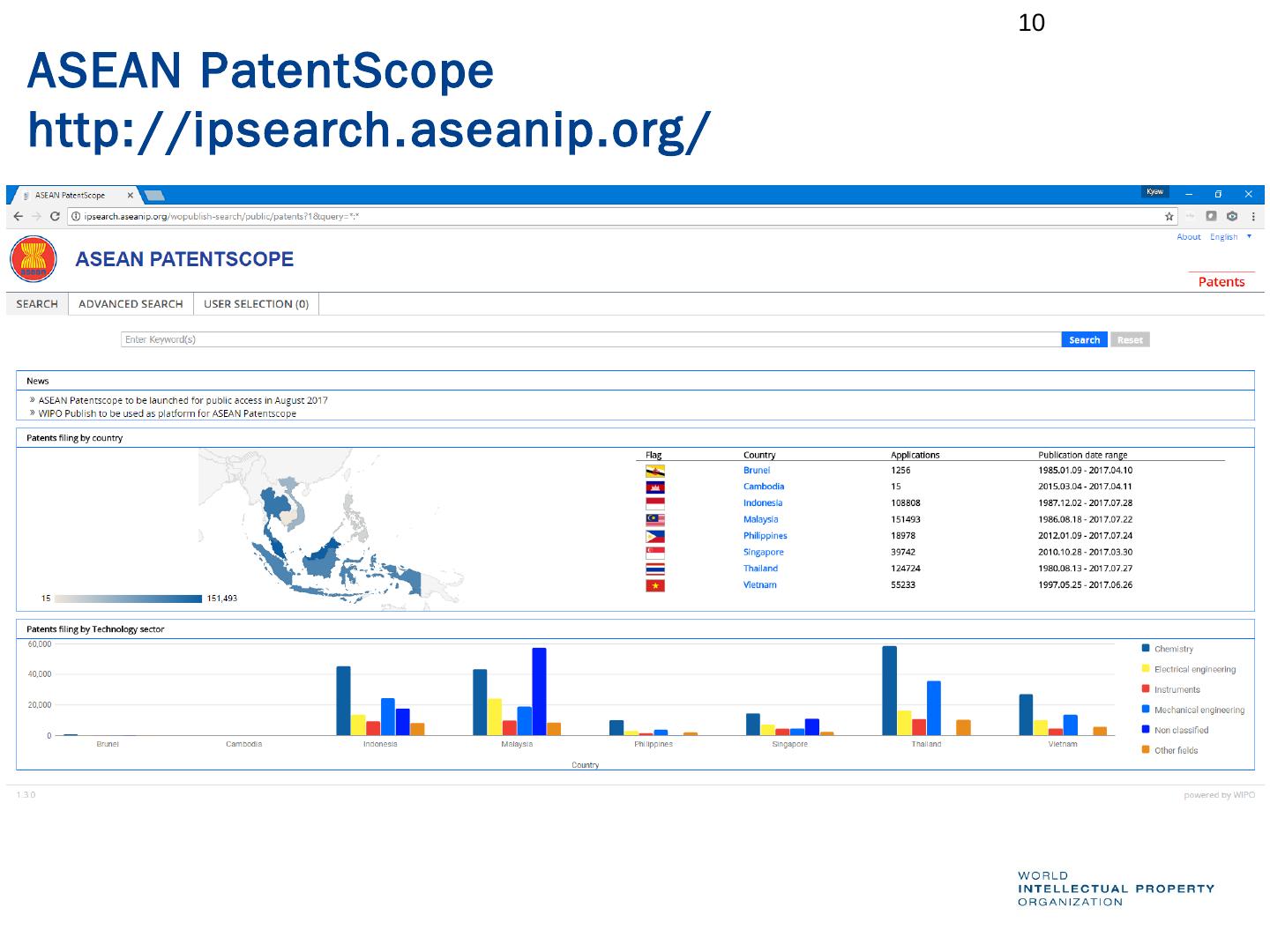Click the Indonesia flag icon

click(654, 503)
